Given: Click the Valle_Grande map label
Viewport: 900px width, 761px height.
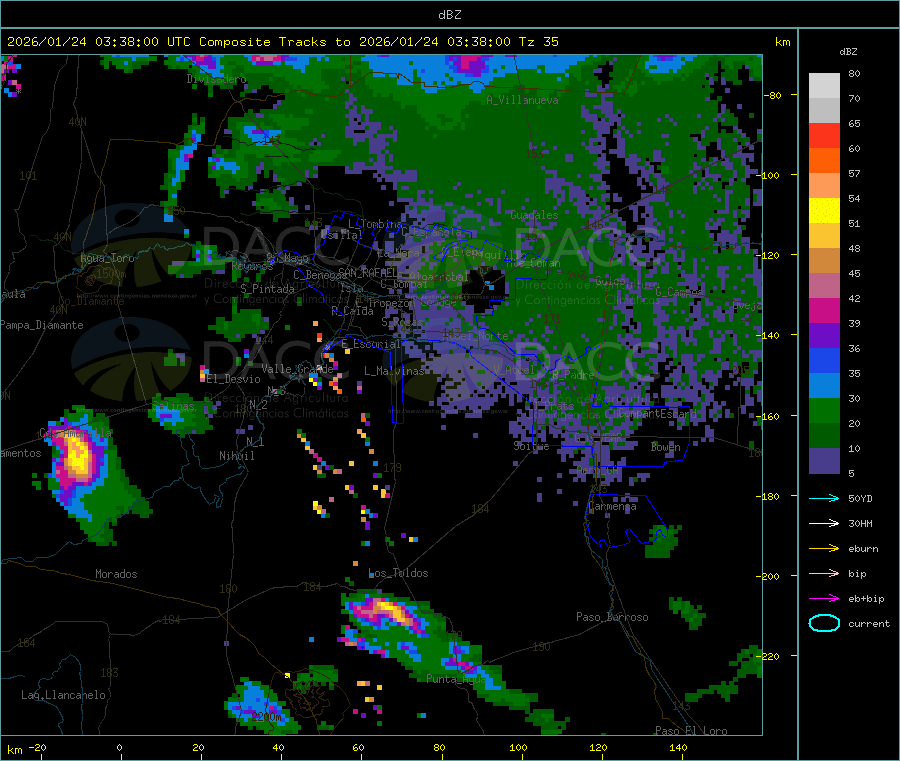Looking at the screenshot, I should 297,368.
